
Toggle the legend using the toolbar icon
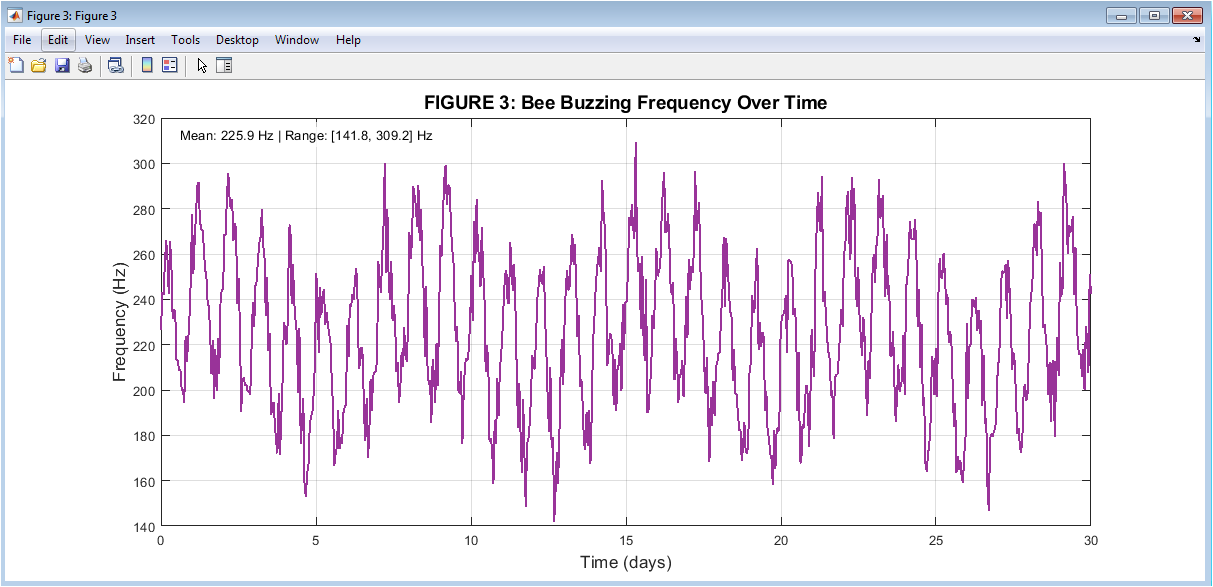coord(169,66)
